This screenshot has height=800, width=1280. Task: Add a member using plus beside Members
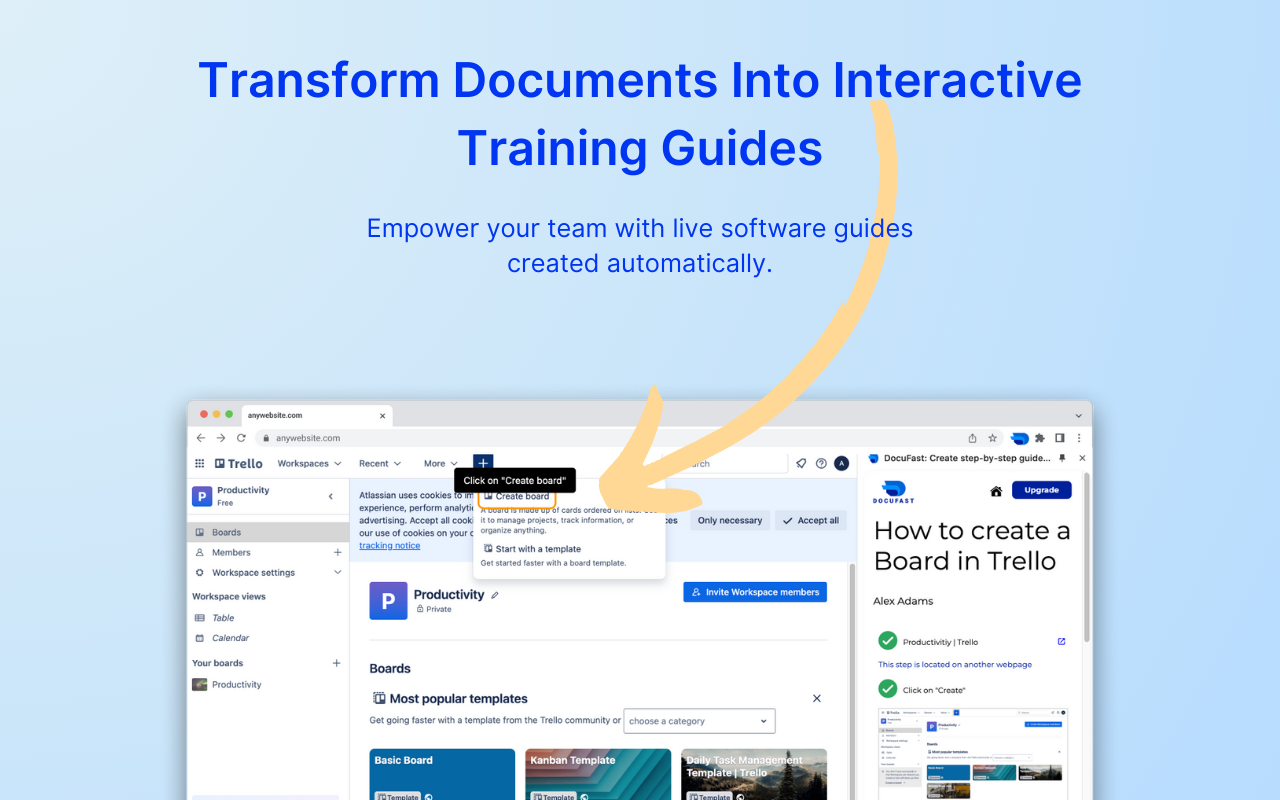tap(337, 552)
